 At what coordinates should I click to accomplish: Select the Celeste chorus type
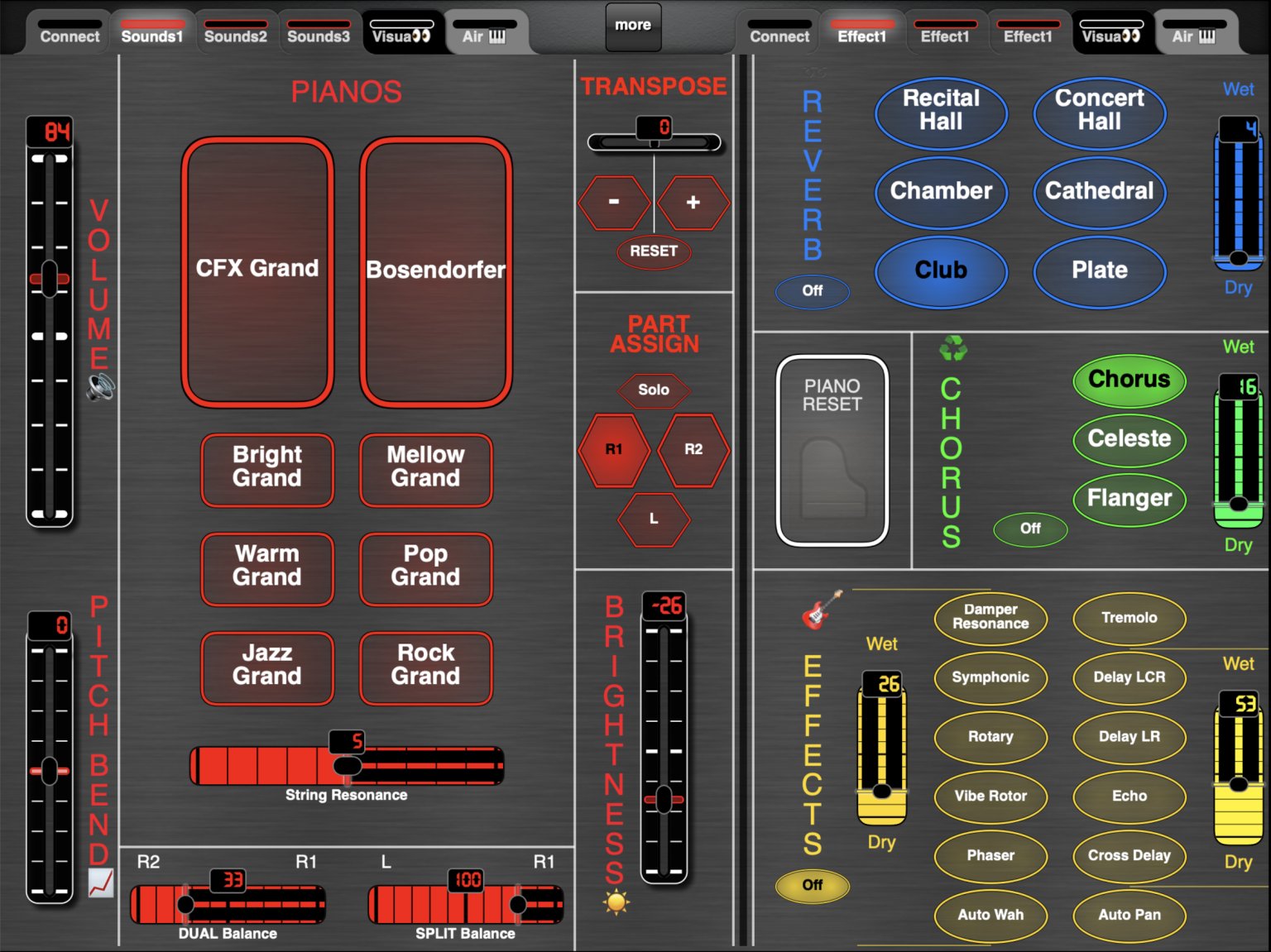click(x=1130, y=439)
